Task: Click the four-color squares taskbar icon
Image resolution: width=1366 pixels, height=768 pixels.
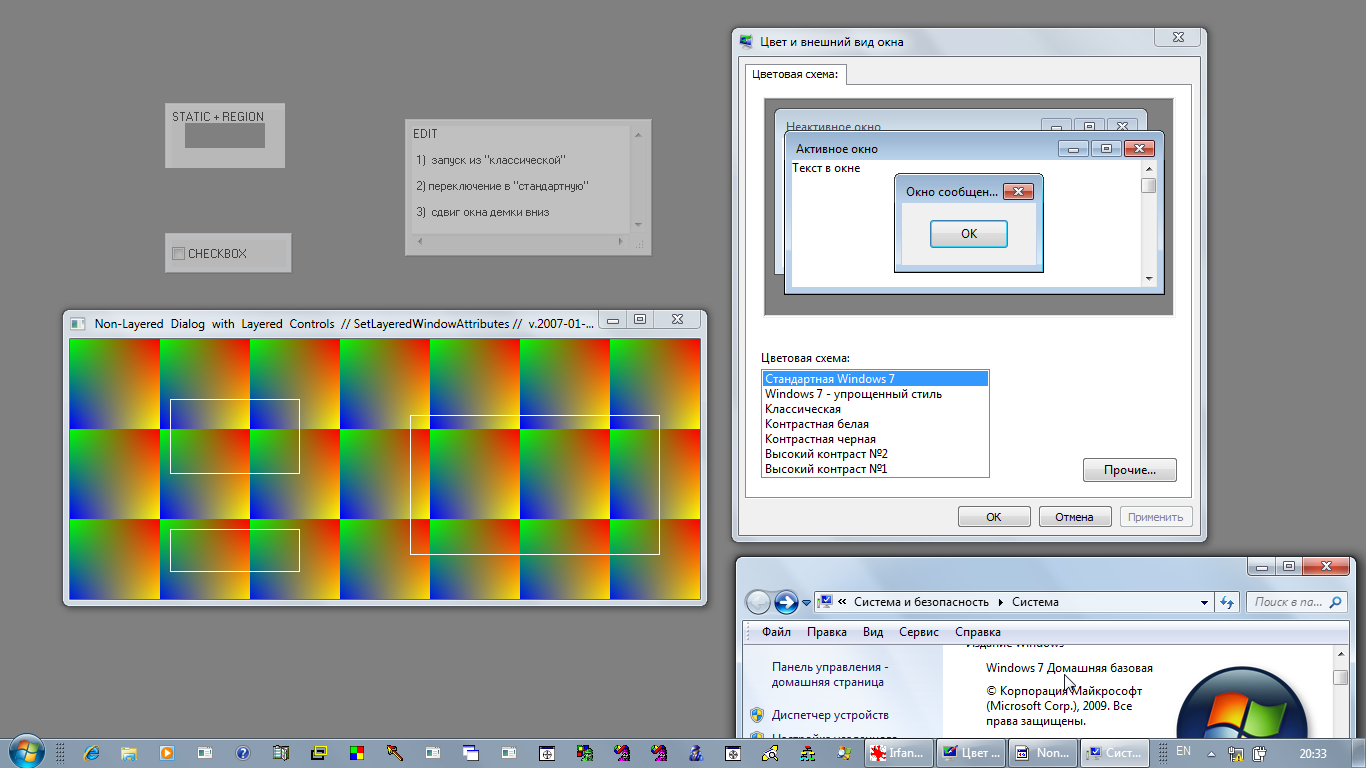Action: (x=357, y=753)
